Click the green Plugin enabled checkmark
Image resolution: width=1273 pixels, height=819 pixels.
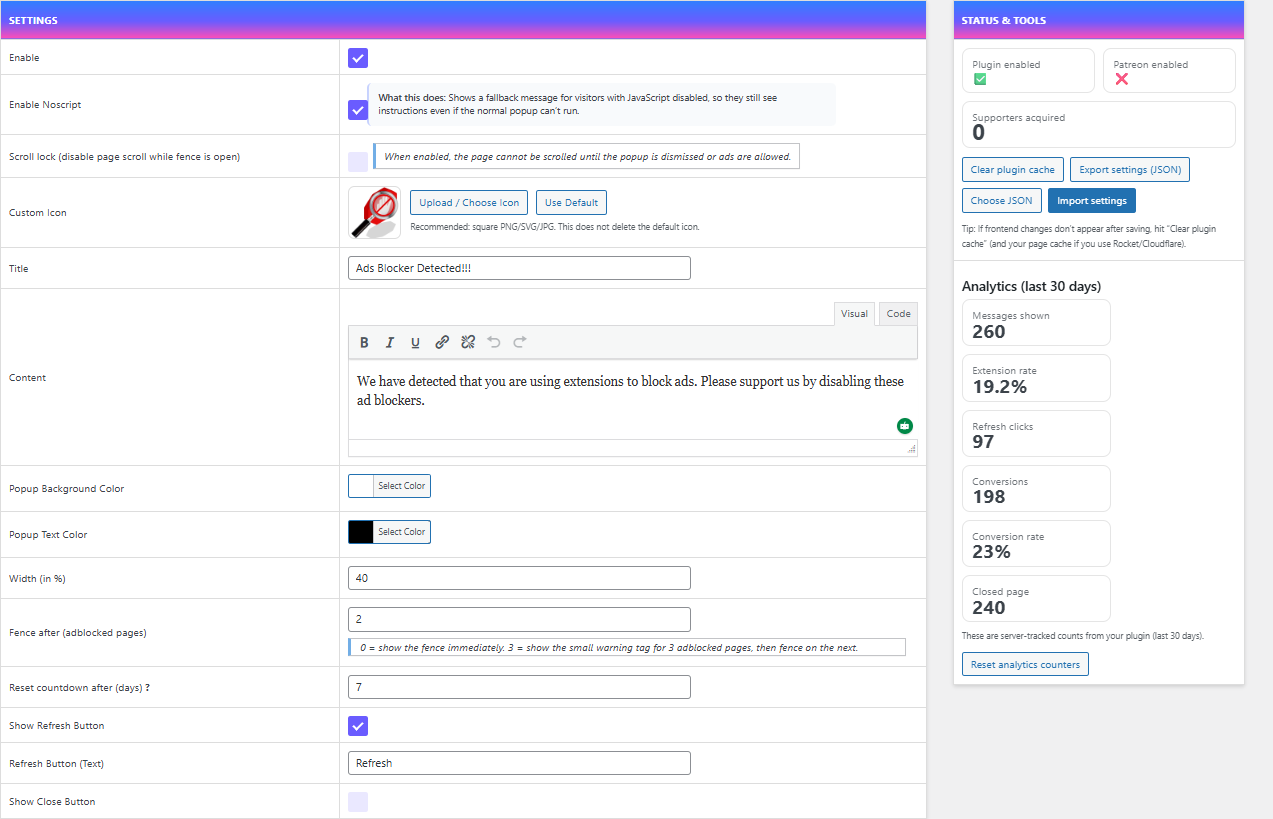point(980,78)
